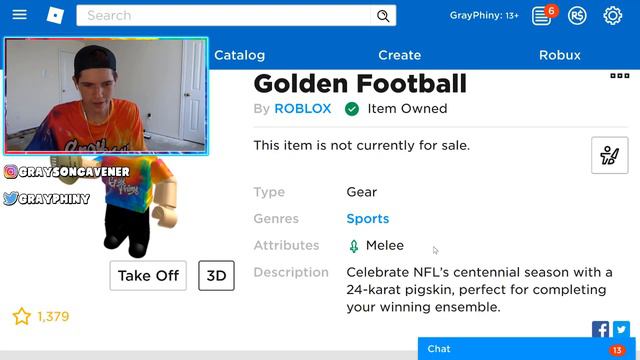Open the Sports genre link
Screen dimensions: 640x360
(368, 219)
